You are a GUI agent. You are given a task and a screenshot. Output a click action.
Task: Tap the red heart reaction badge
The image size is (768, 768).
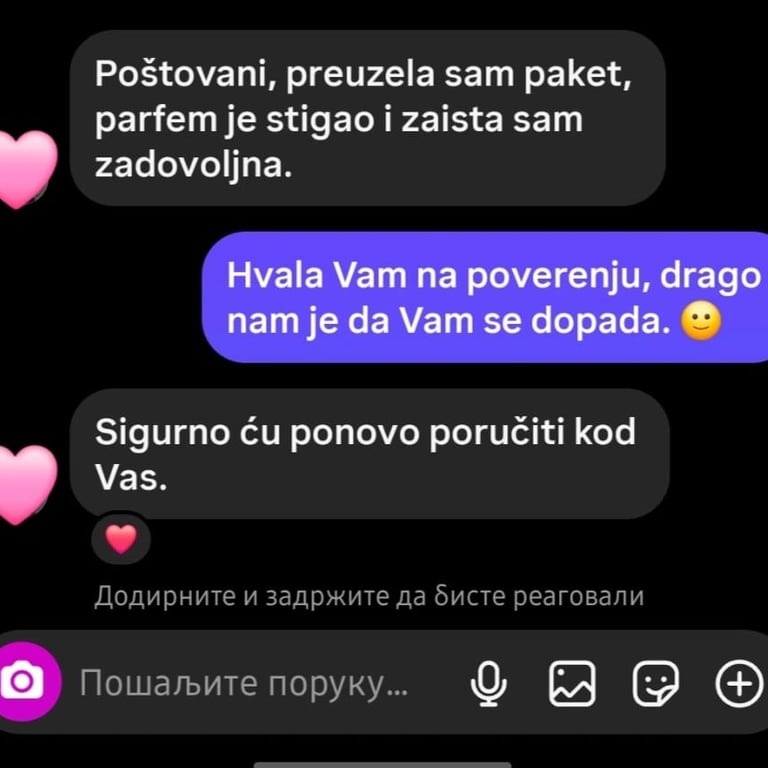[121, 539]
